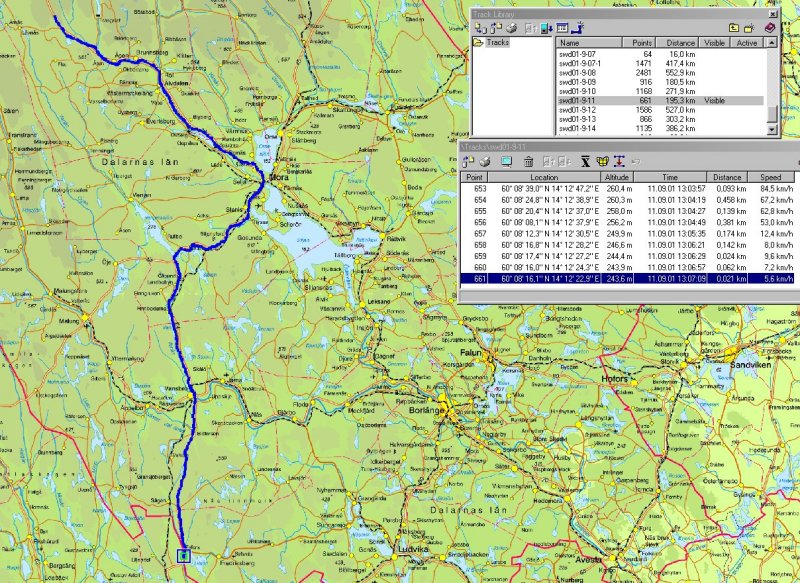Viewport: 800px width, 583px height.
Task: Click the yellow map icon in track points toolbar
Action: click(602, 161)
